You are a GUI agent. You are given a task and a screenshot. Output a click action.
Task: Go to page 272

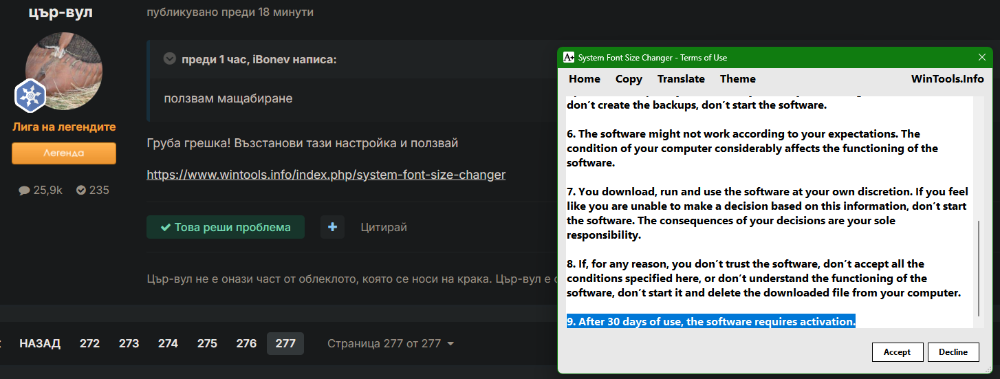[90, 343]
